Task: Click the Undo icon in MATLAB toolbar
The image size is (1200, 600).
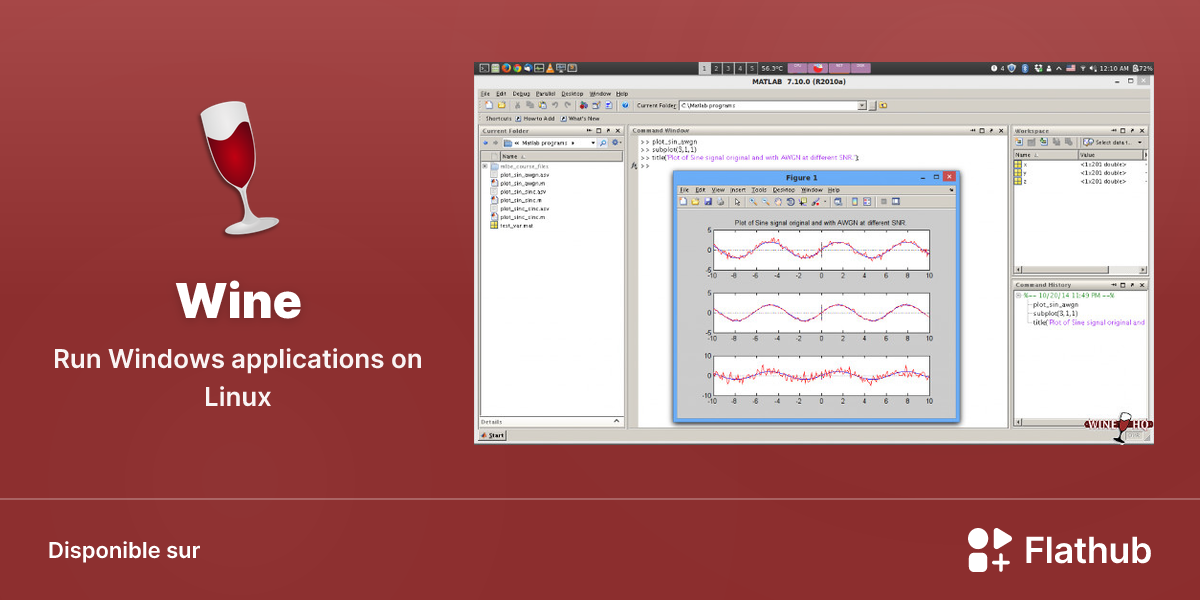Action: click(x=555, y=105)
